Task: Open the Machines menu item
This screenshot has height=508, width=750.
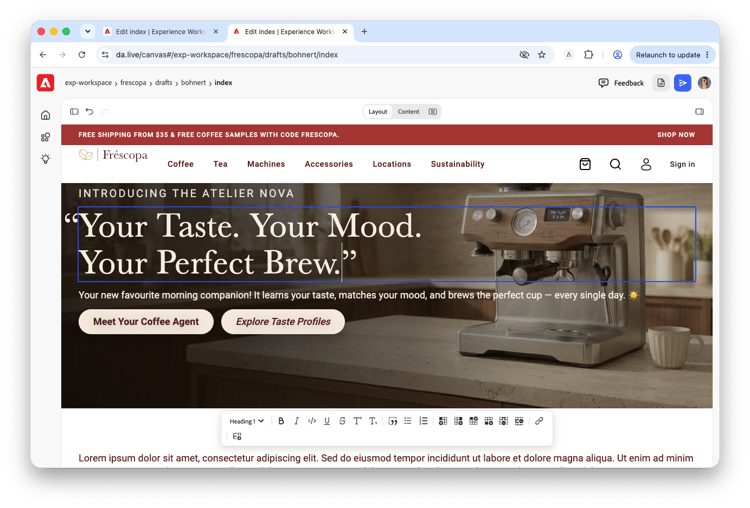Action: (266, 164)
